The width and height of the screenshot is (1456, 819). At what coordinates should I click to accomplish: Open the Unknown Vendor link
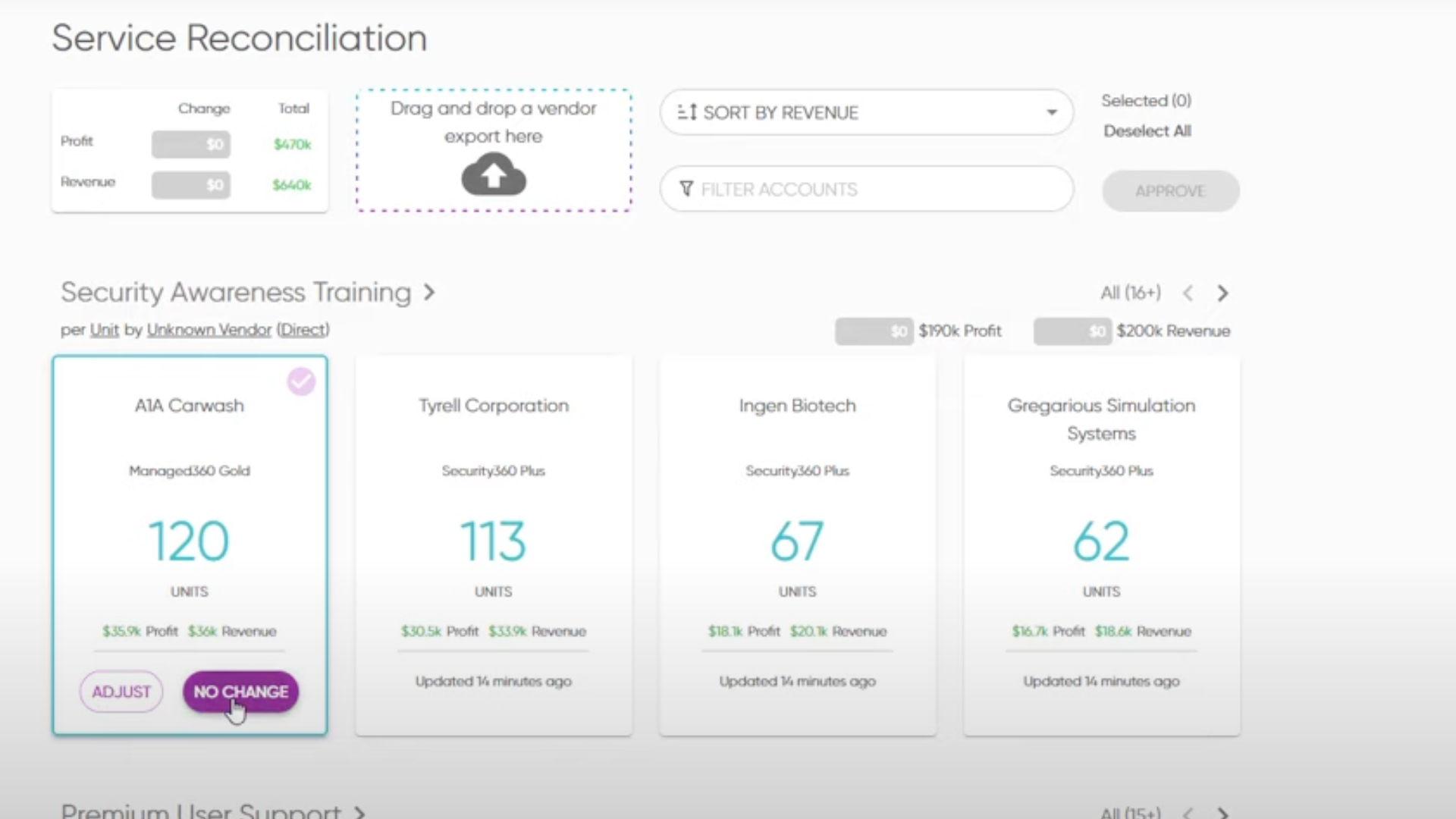(x=209, y=330)
